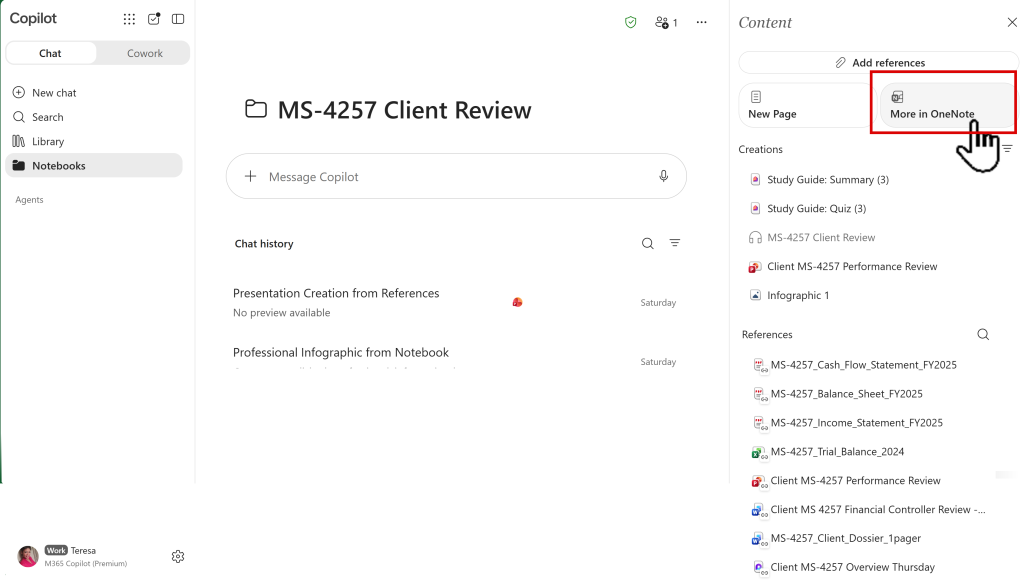Filter chat history icon
The width and height of the screenshot is (1024, 584).
pos(675,243)
